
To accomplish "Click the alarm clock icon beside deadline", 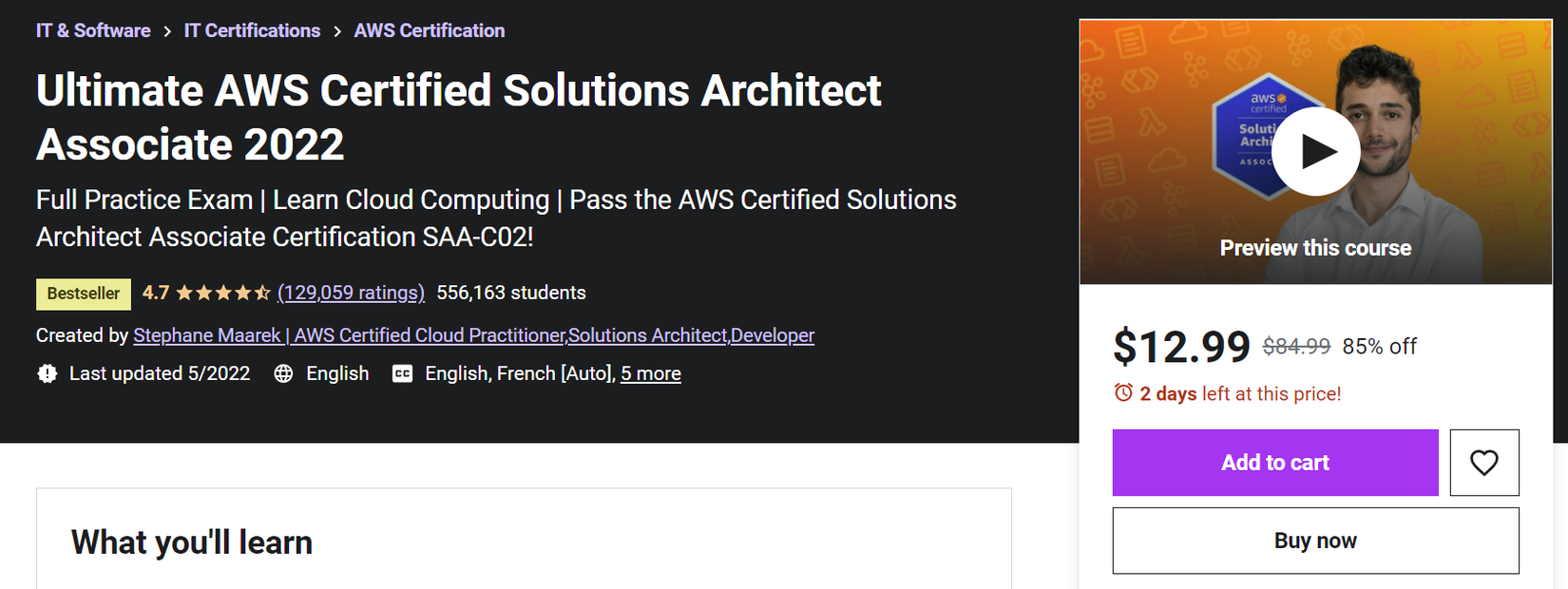I will point(1123,393).
